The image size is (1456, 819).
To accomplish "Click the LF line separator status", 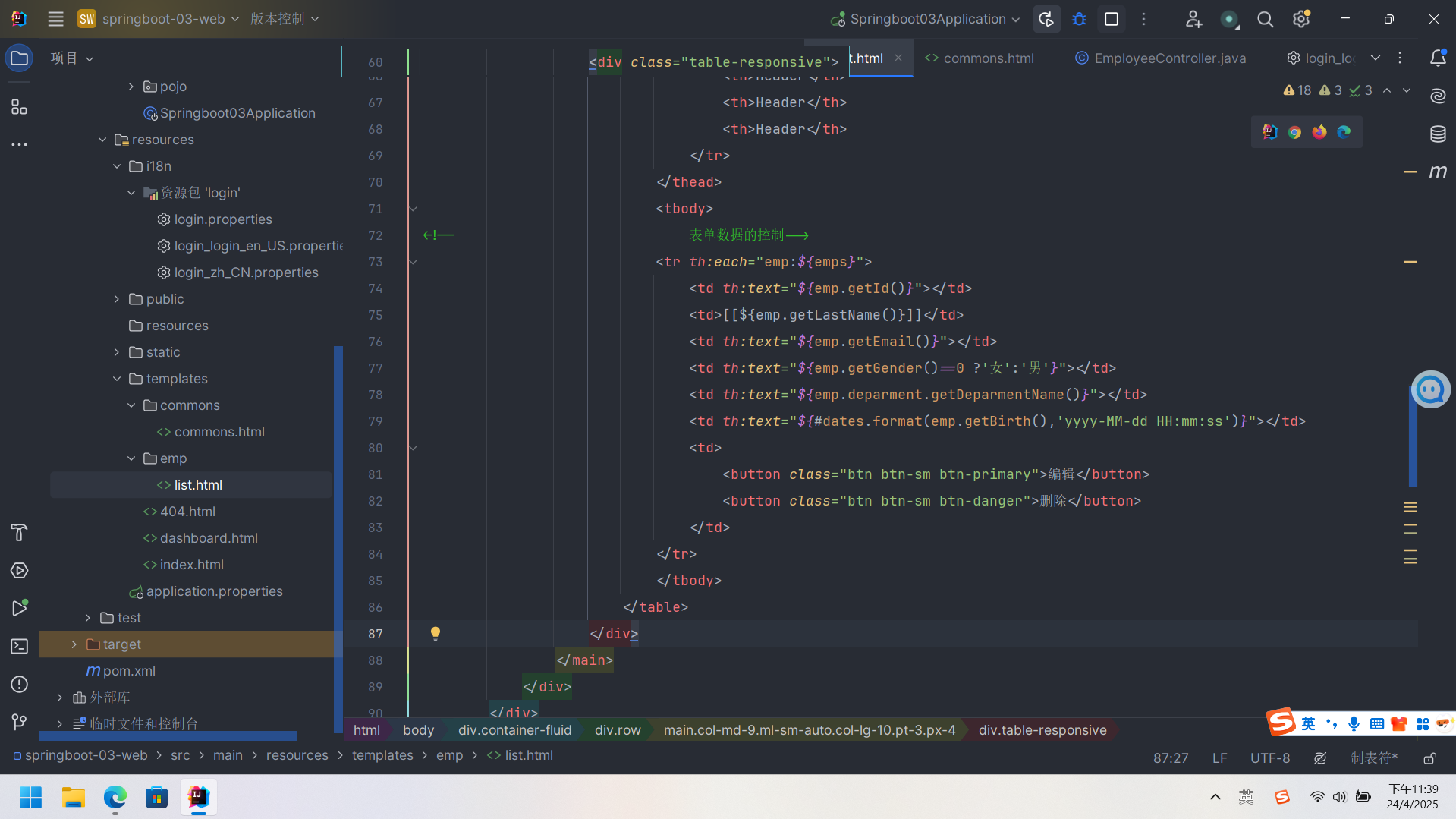I will (x=1219, y=758).
